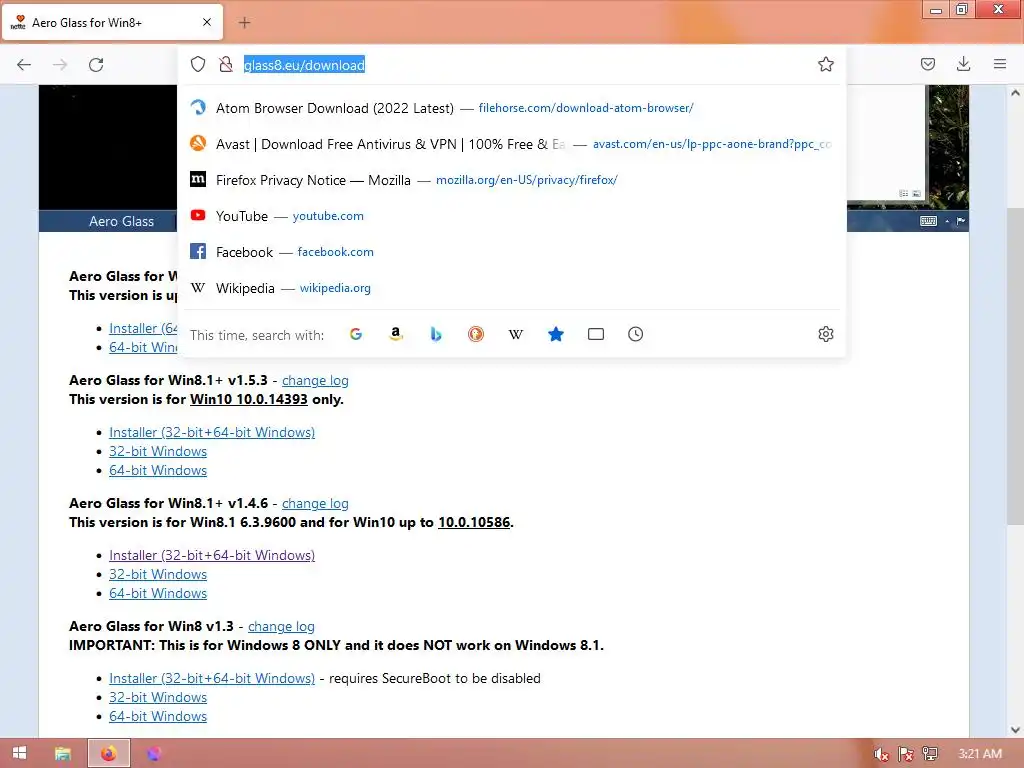Open change log for Win8 v1.3
Viewport: 1024px width, 768px height.
(x=281, y=626)
